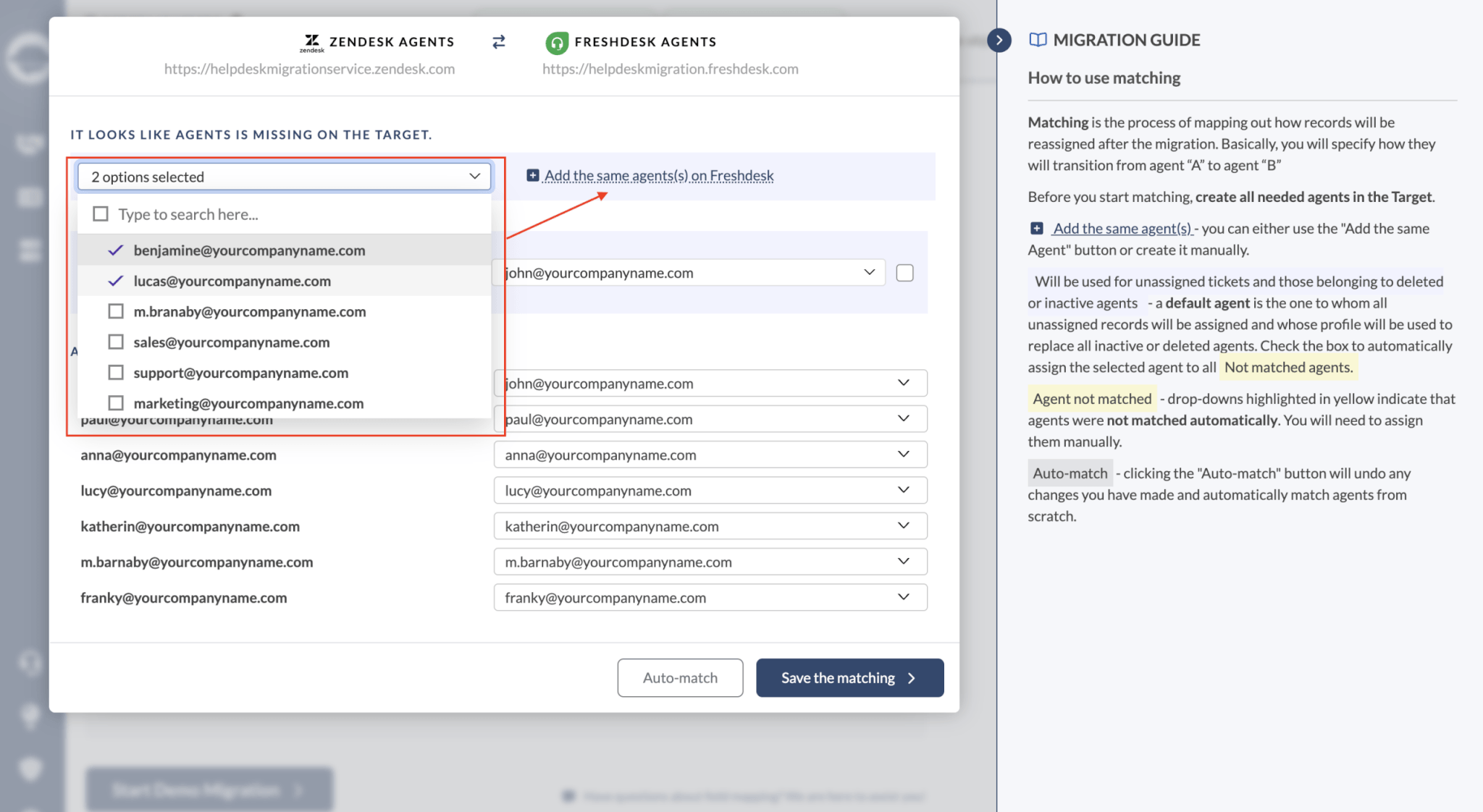The image size is (1483, 812).
Task: Click the Auto-match button
Action: (x=680, y=677)
